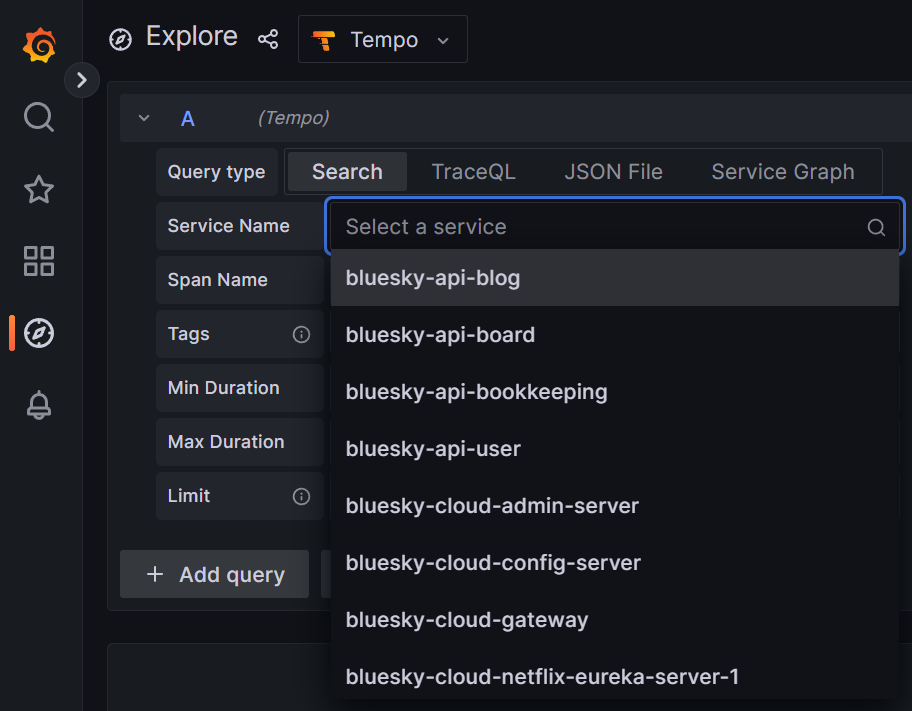The image size is (912, 711).
Task: Click the Query type label
Action: [216, 172]
